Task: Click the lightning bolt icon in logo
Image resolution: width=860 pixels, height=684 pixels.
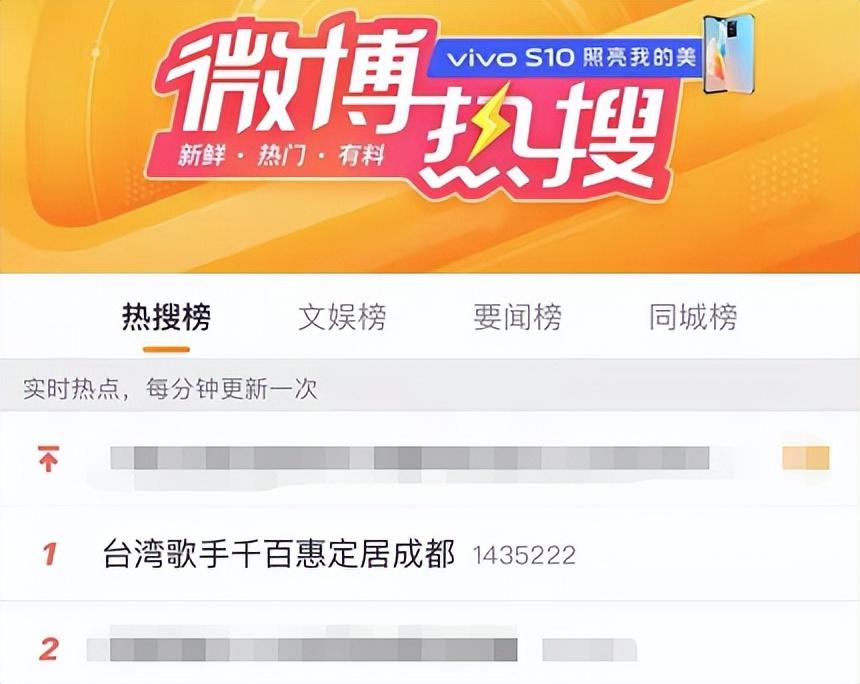Action: point(490,122)
